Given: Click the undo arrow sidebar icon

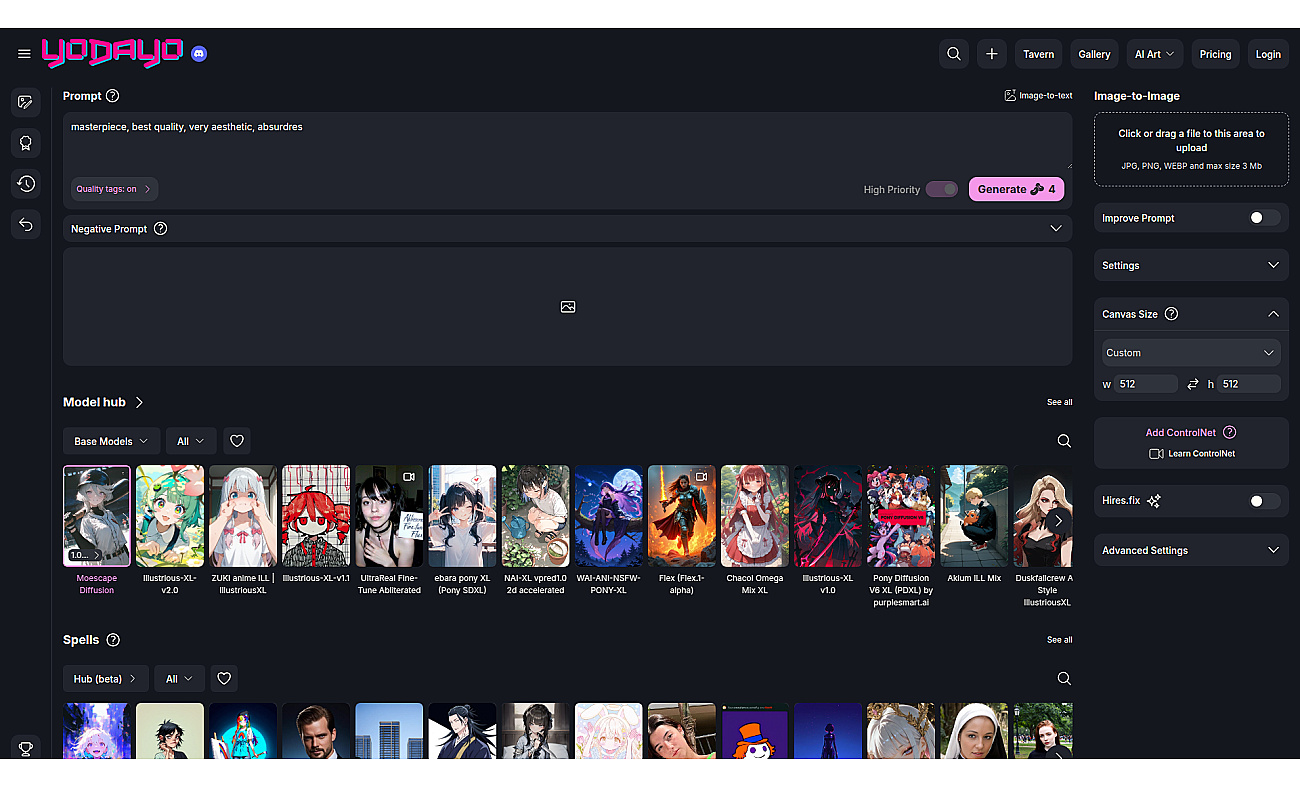Looking at the screenshot, I should 26,225.
